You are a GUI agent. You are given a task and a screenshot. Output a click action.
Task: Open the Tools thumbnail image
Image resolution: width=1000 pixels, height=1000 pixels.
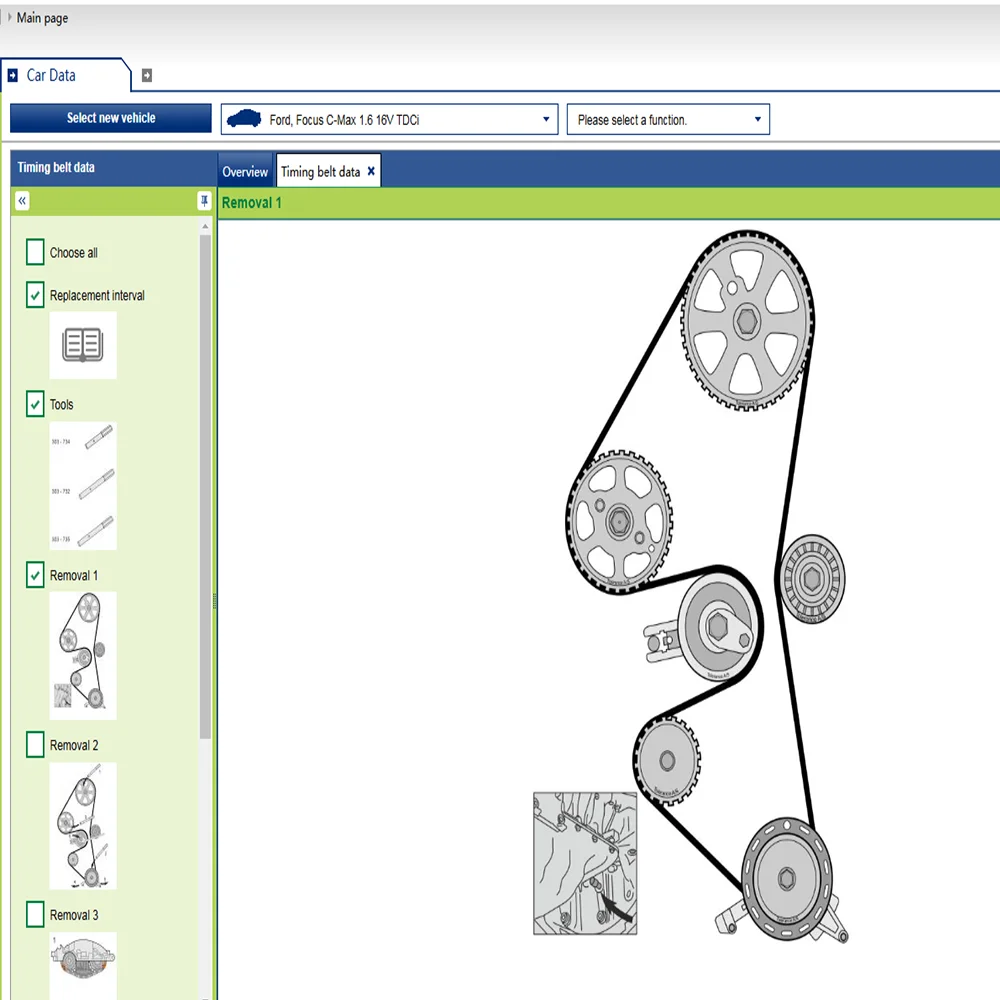pos(83,485)
